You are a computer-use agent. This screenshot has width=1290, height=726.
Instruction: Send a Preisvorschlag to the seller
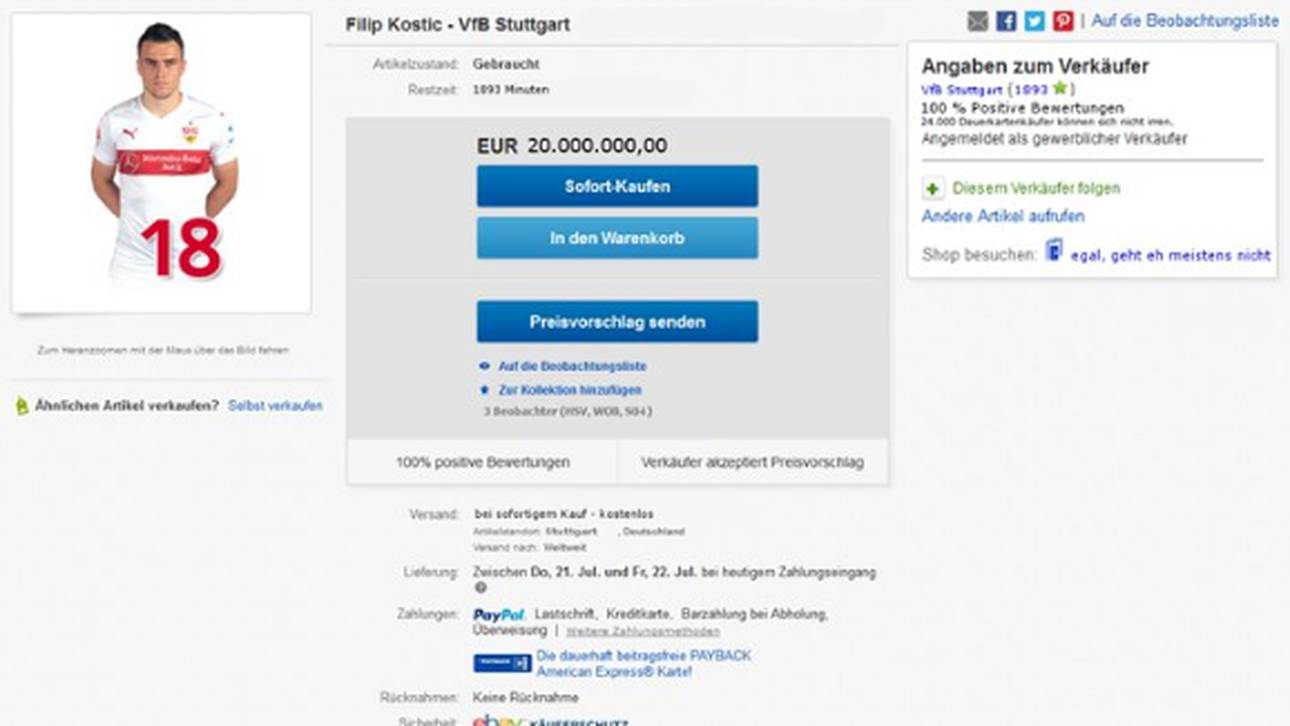click(x=616, y=321)
